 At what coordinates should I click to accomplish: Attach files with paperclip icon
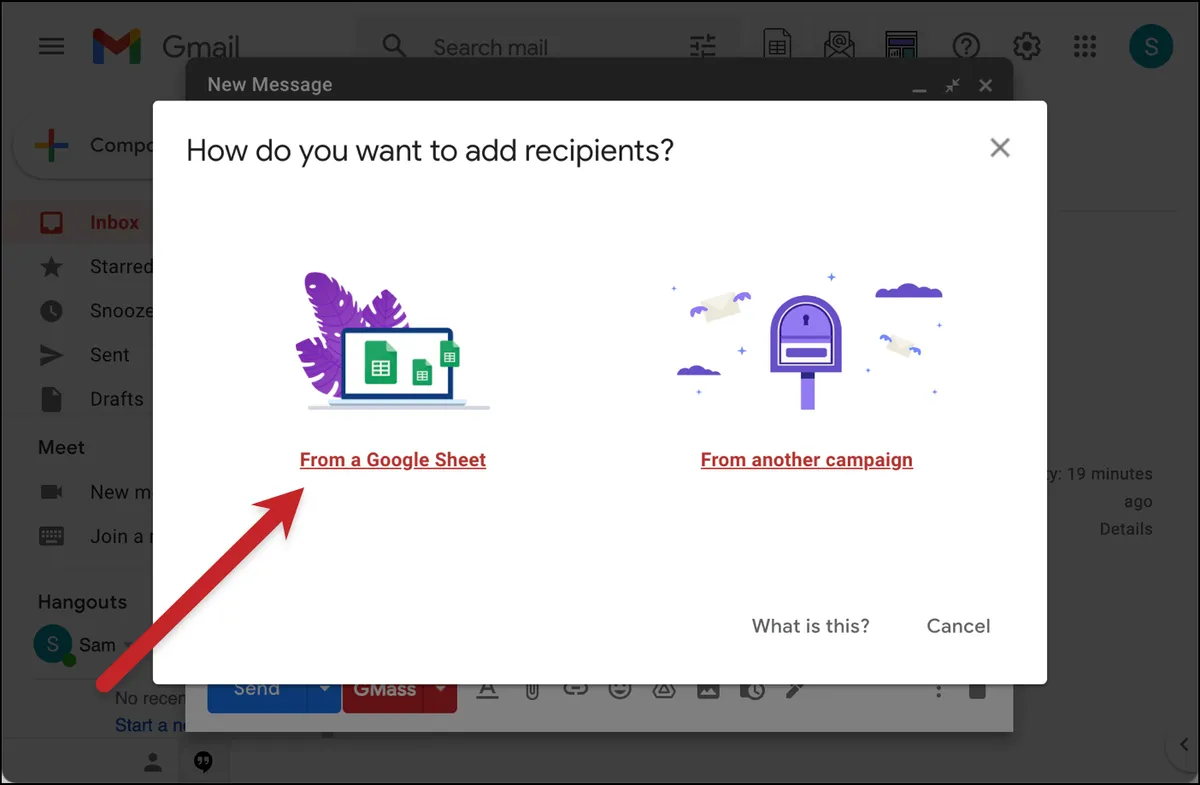click(x=533, y=691)
